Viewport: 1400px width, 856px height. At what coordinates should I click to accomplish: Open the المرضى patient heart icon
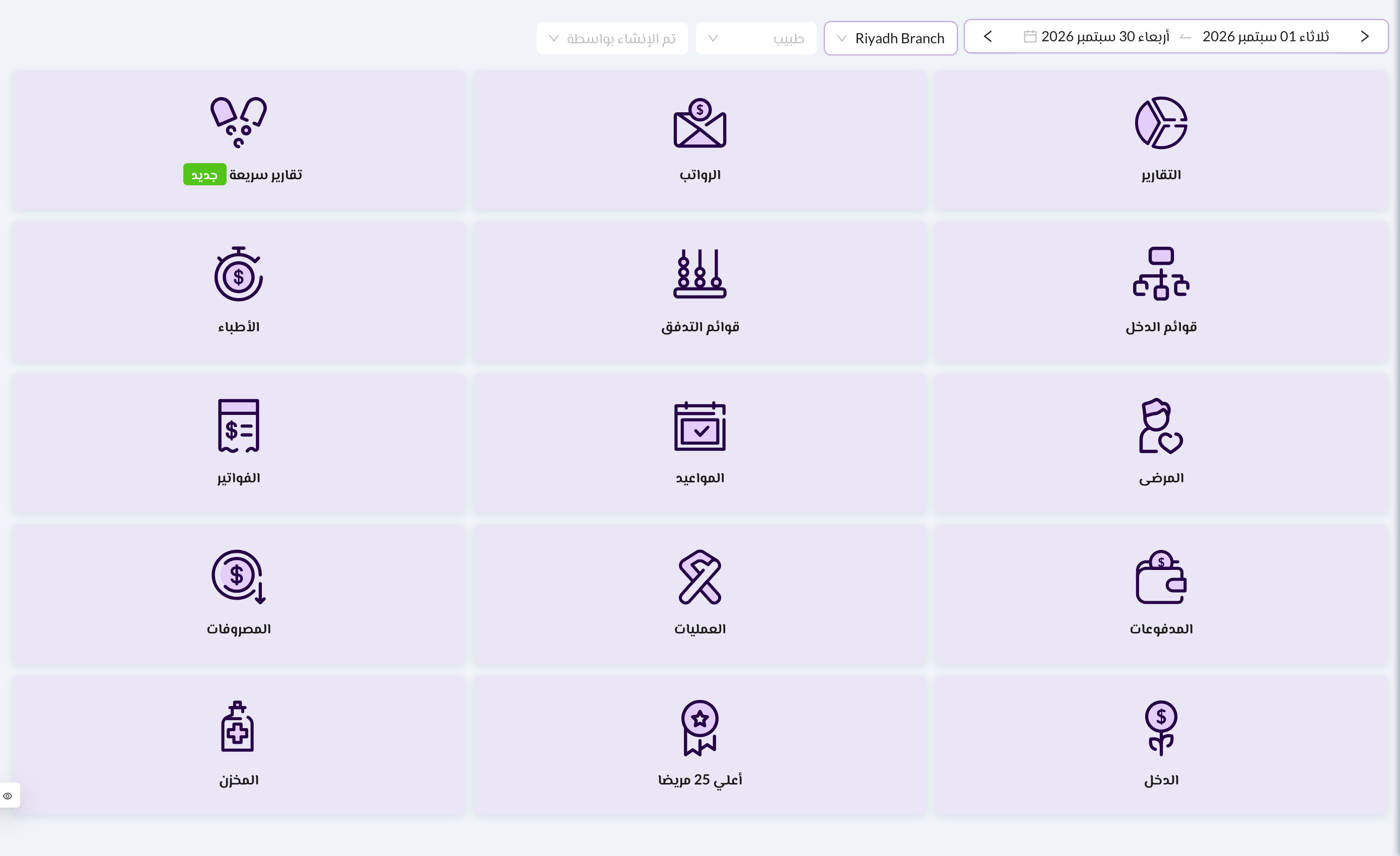point(1161,426)
